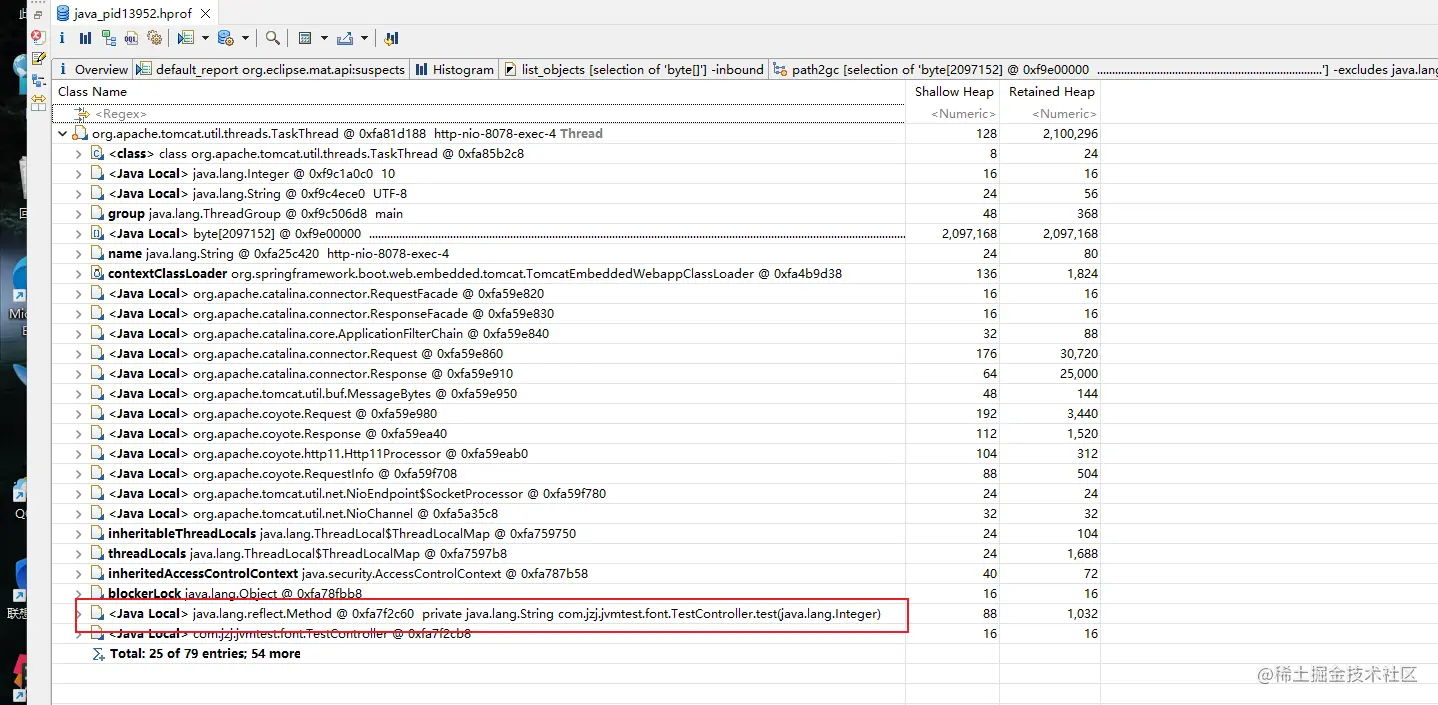Click the Shallow Heap Numeric filter field
The image size is (1438, 705).
[x=954, y=114]
